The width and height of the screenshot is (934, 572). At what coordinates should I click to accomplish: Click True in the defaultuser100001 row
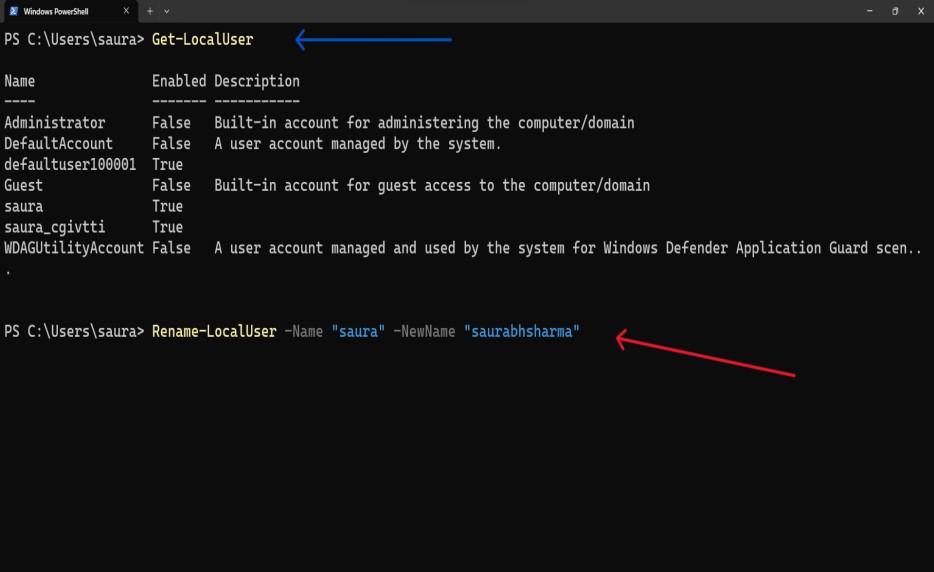[x=167, y=164]
